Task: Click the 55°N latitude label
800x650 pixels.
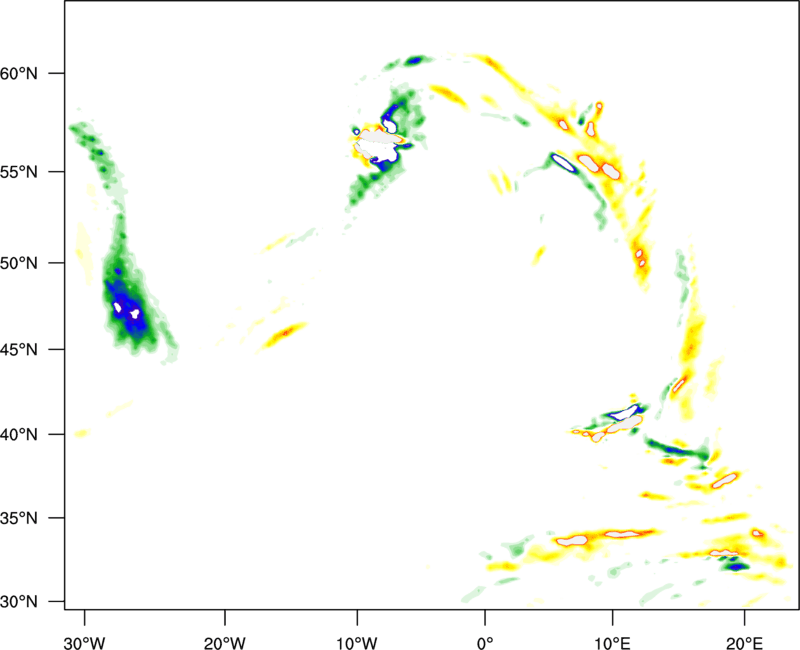Action: 19,172
